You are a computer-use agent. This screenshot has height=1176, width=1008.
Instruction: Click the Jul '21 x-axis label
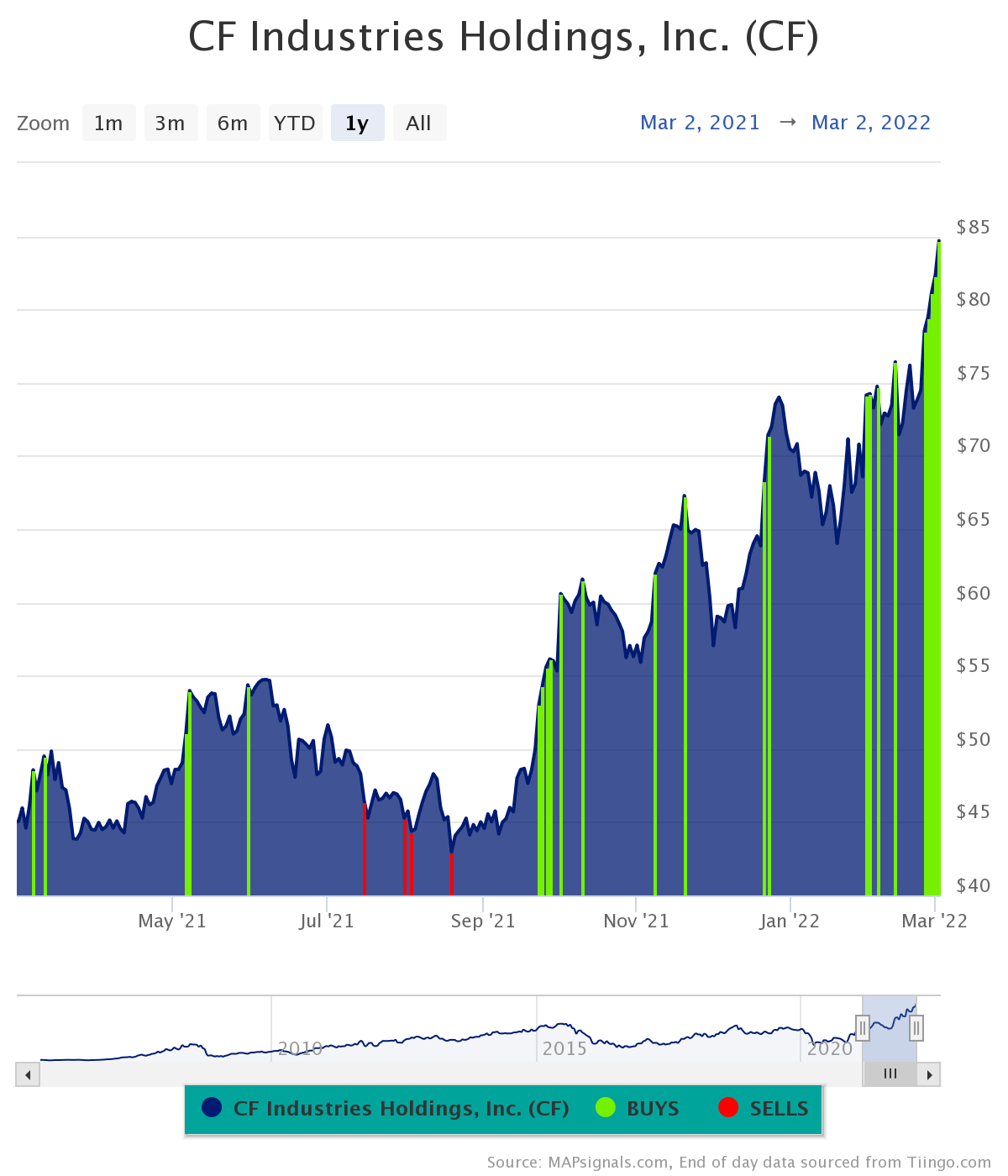[327, 921]
